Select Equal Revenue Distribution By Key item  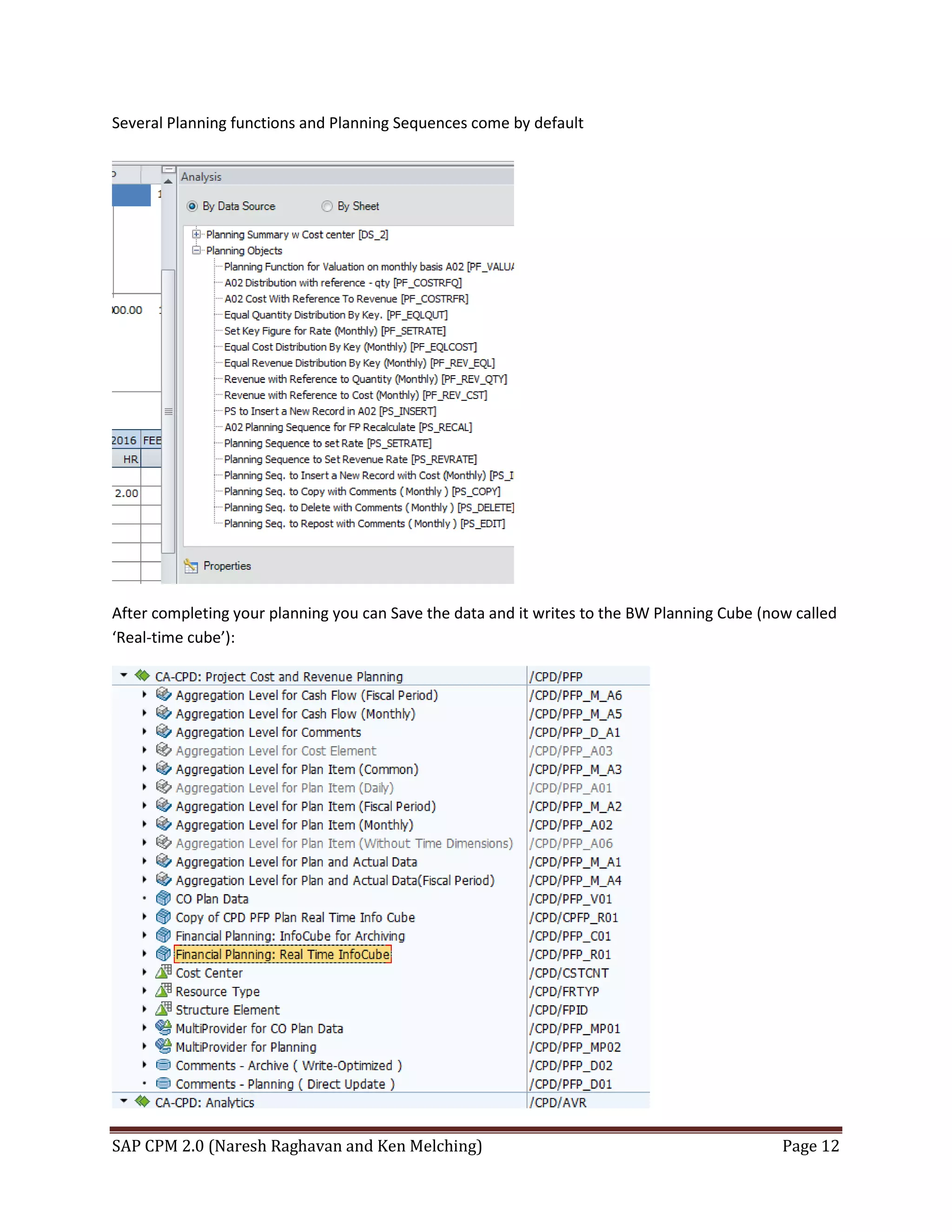coord(360,363)
